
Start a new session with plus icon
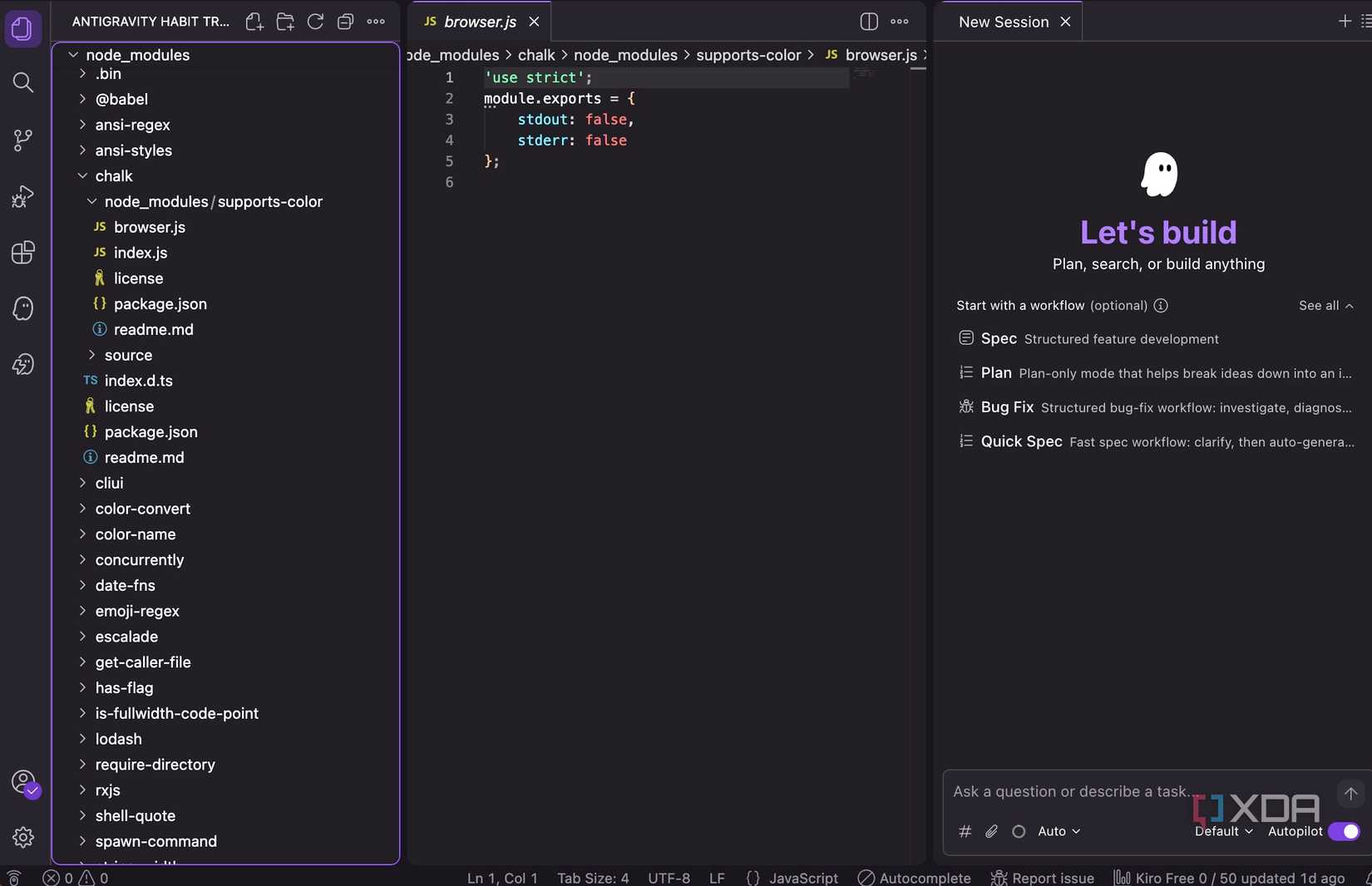pyautogui.click(x=1345, y=22)
